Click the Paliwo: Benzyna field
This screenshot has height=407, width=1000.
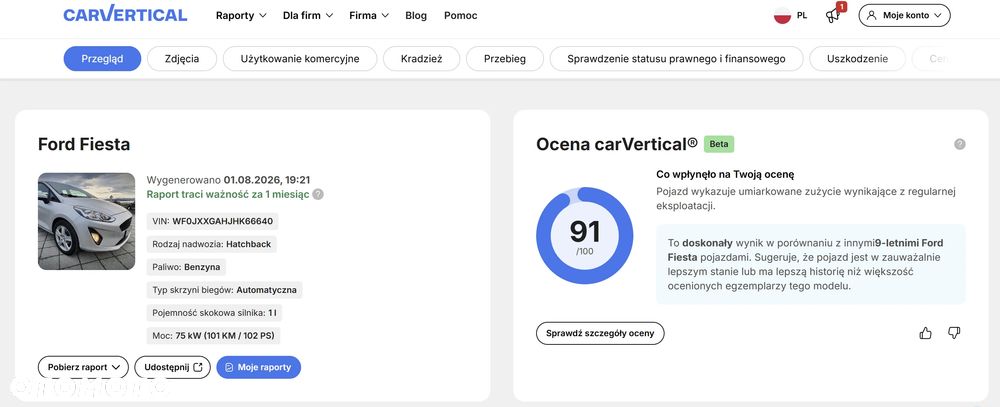coord(186,267)
